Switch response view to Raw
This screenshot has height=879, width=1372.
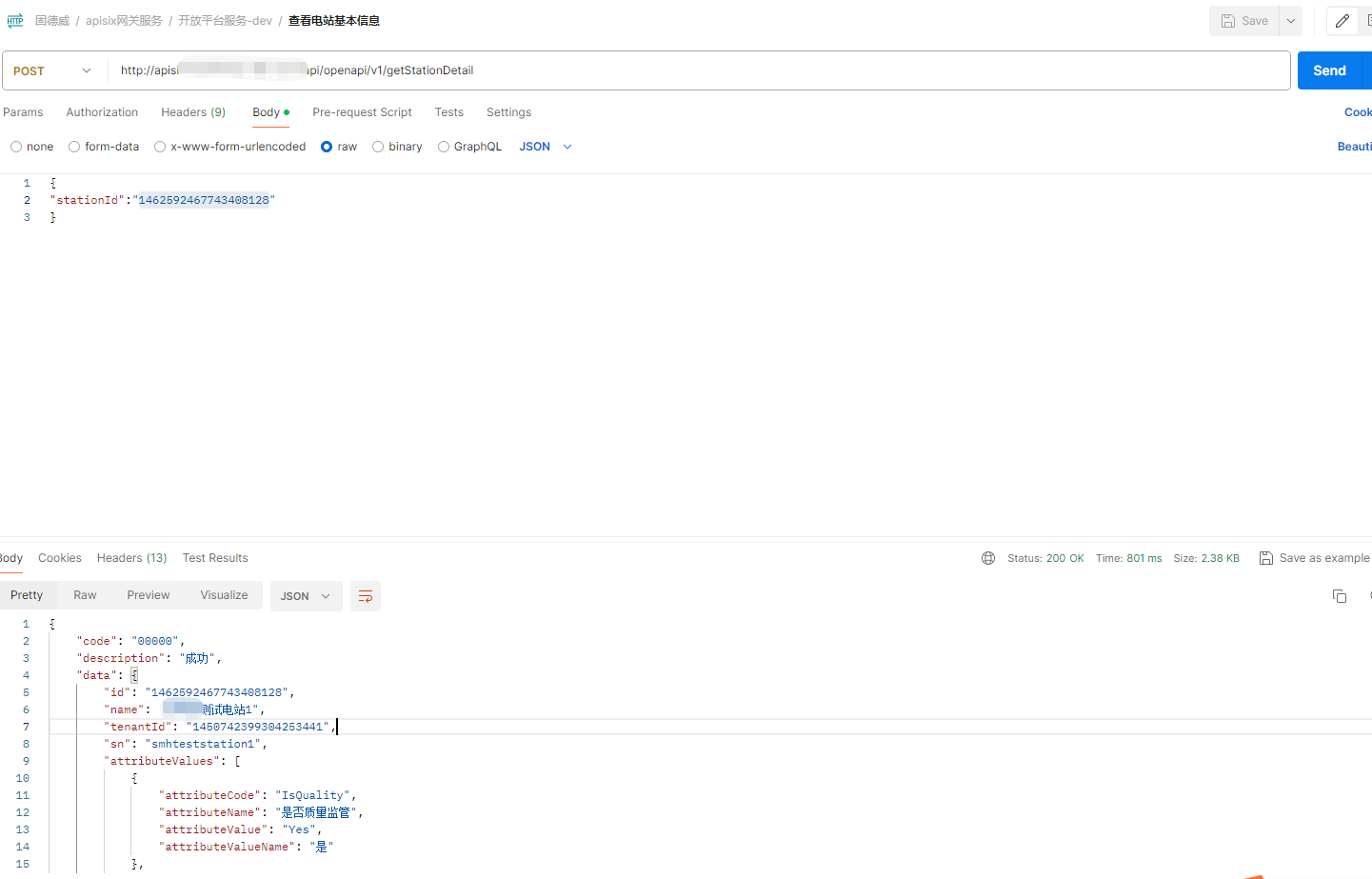coord(85,595)
